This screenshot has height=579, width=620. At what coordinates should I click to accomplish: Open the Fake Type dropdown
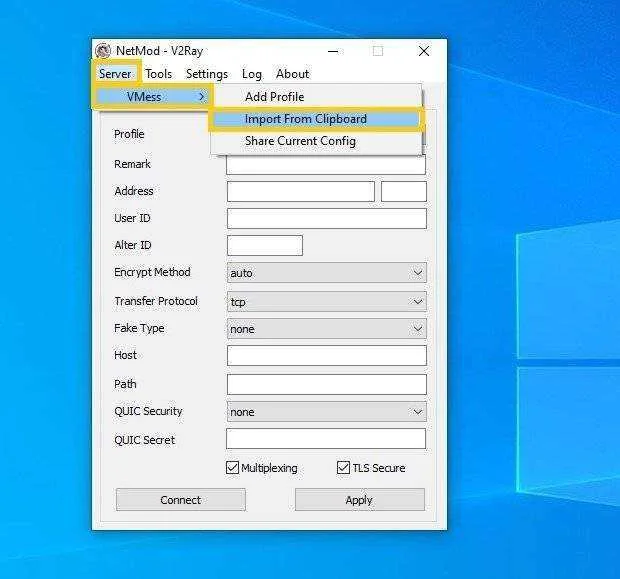[327, 329]
